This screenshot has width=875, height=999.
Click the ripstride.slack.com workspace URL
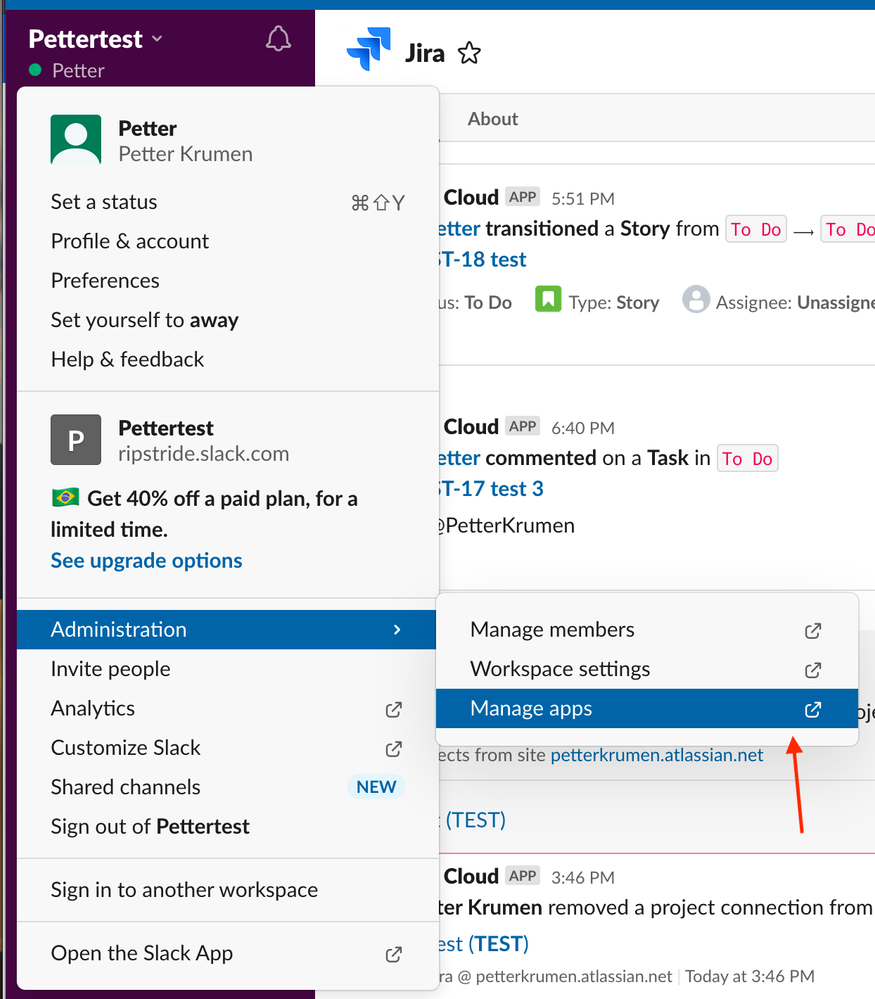(x=203, y=454)
